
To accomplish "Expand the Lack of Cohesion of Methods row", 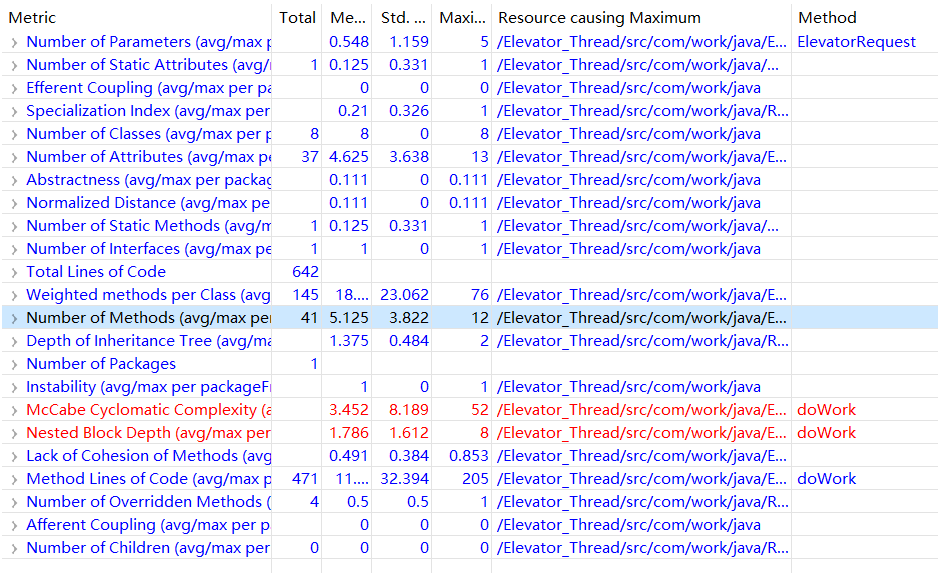I will [14, 456].
